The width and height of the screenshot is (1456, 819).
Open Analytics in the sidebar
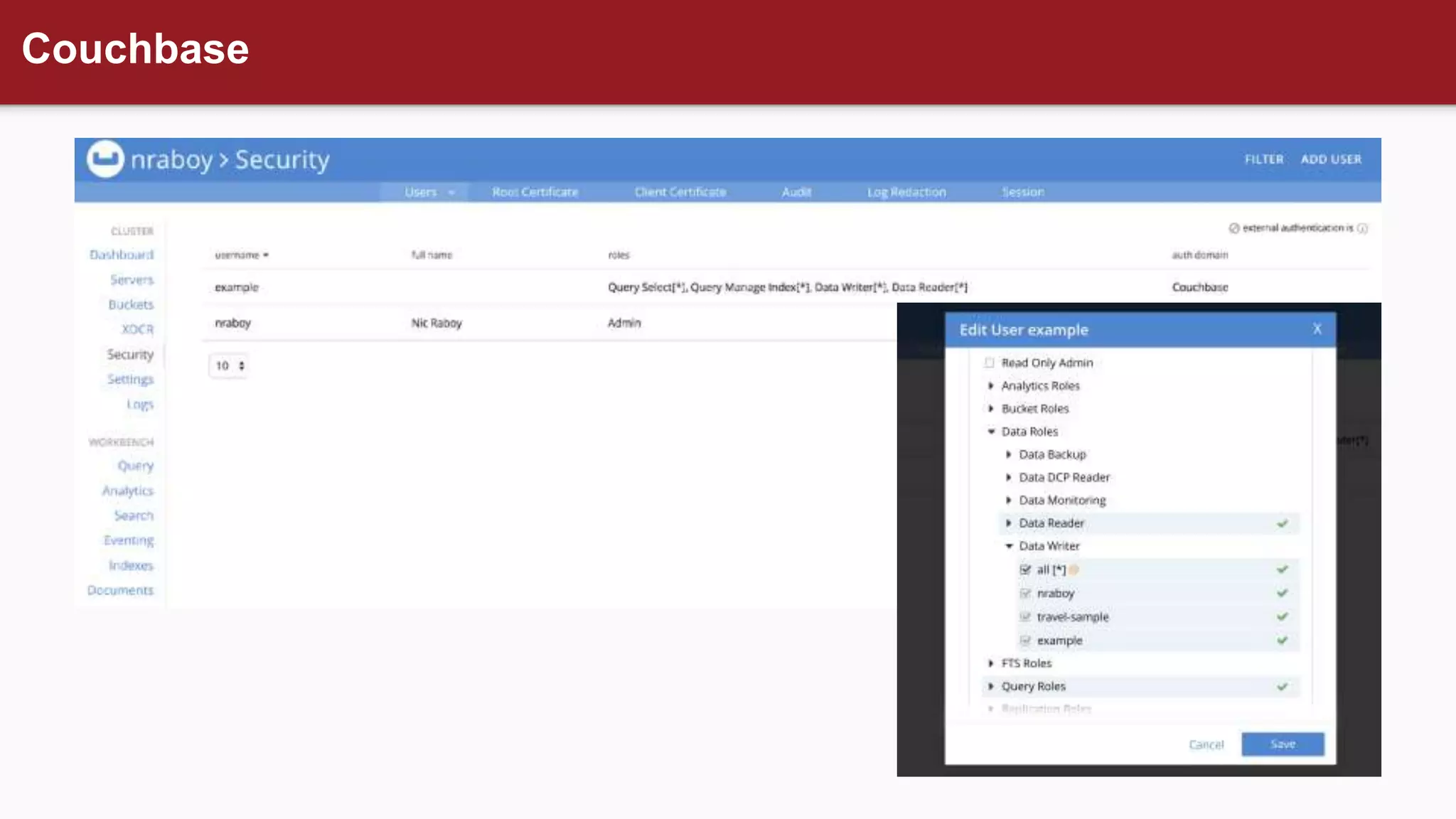(x=127, y=491)
